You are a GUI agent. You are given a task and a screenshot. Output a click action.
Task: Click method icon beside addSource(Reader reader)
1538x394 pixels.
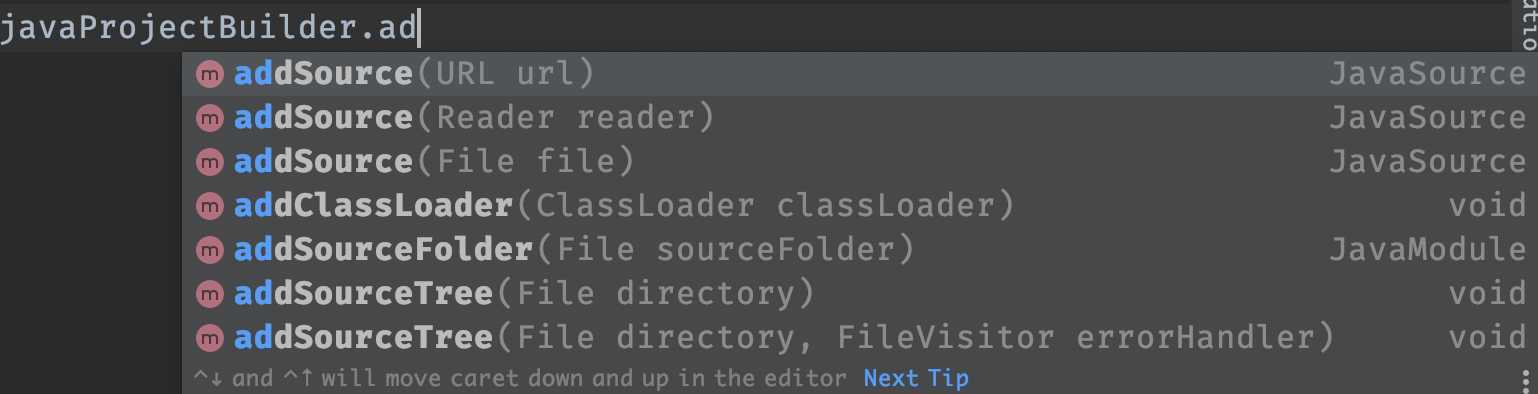click(209, 118)
